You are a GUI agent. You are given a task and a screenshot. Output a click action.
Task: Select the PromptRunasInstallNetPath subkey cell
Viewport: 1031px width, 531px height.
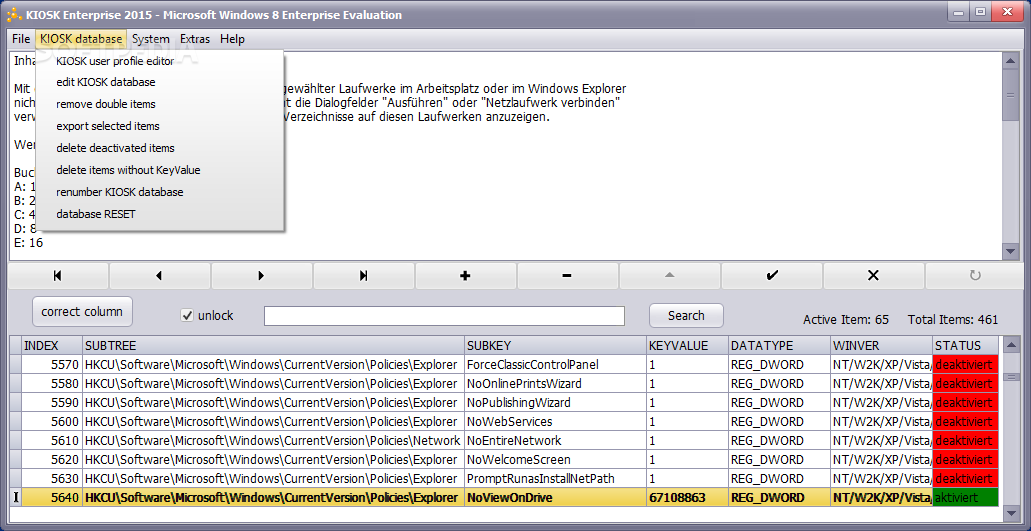(555, 479)
